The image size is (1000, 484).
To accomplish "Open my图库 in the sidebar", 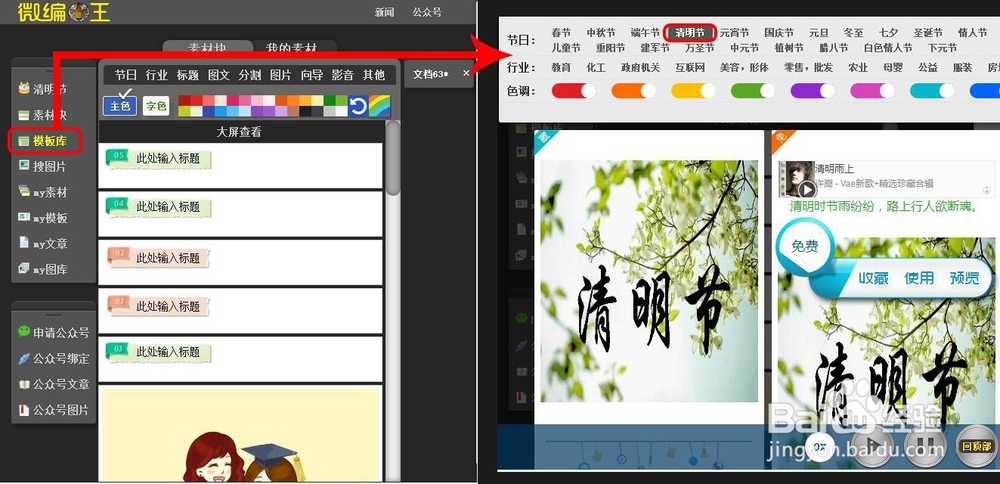I will (x=42, y=269).
